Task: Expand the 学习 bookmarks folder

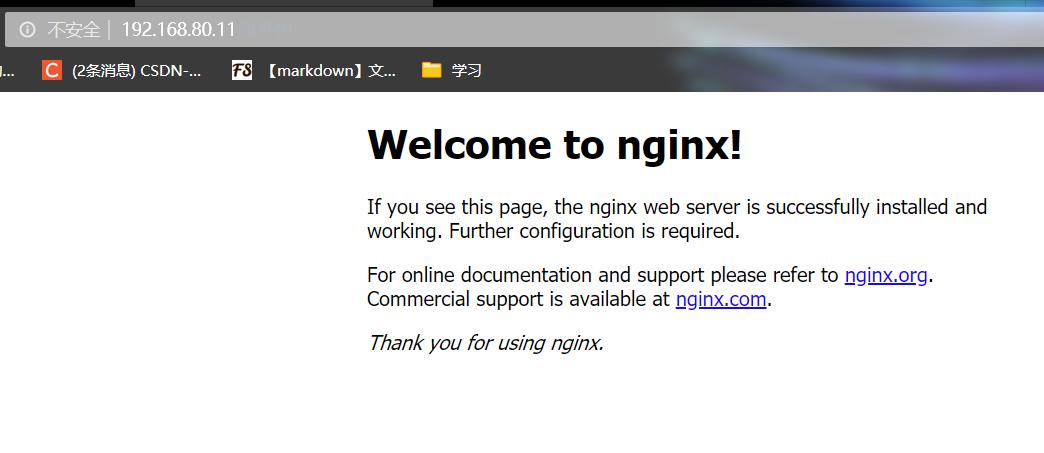Action: click(466, 71)
